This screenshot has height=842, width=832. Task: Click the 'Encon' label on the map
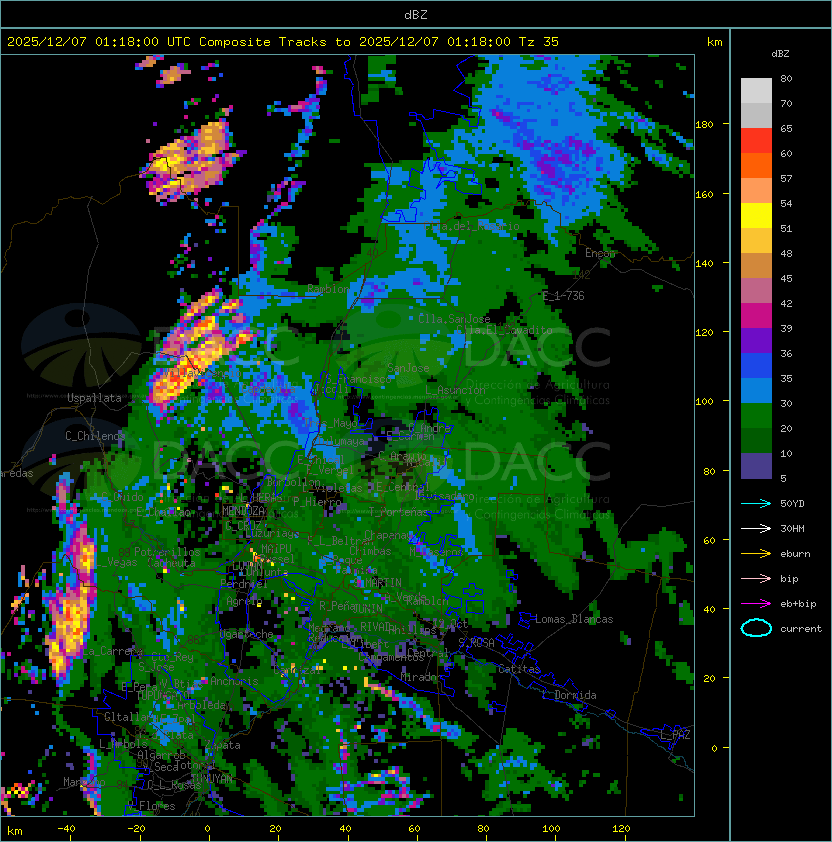601,253
